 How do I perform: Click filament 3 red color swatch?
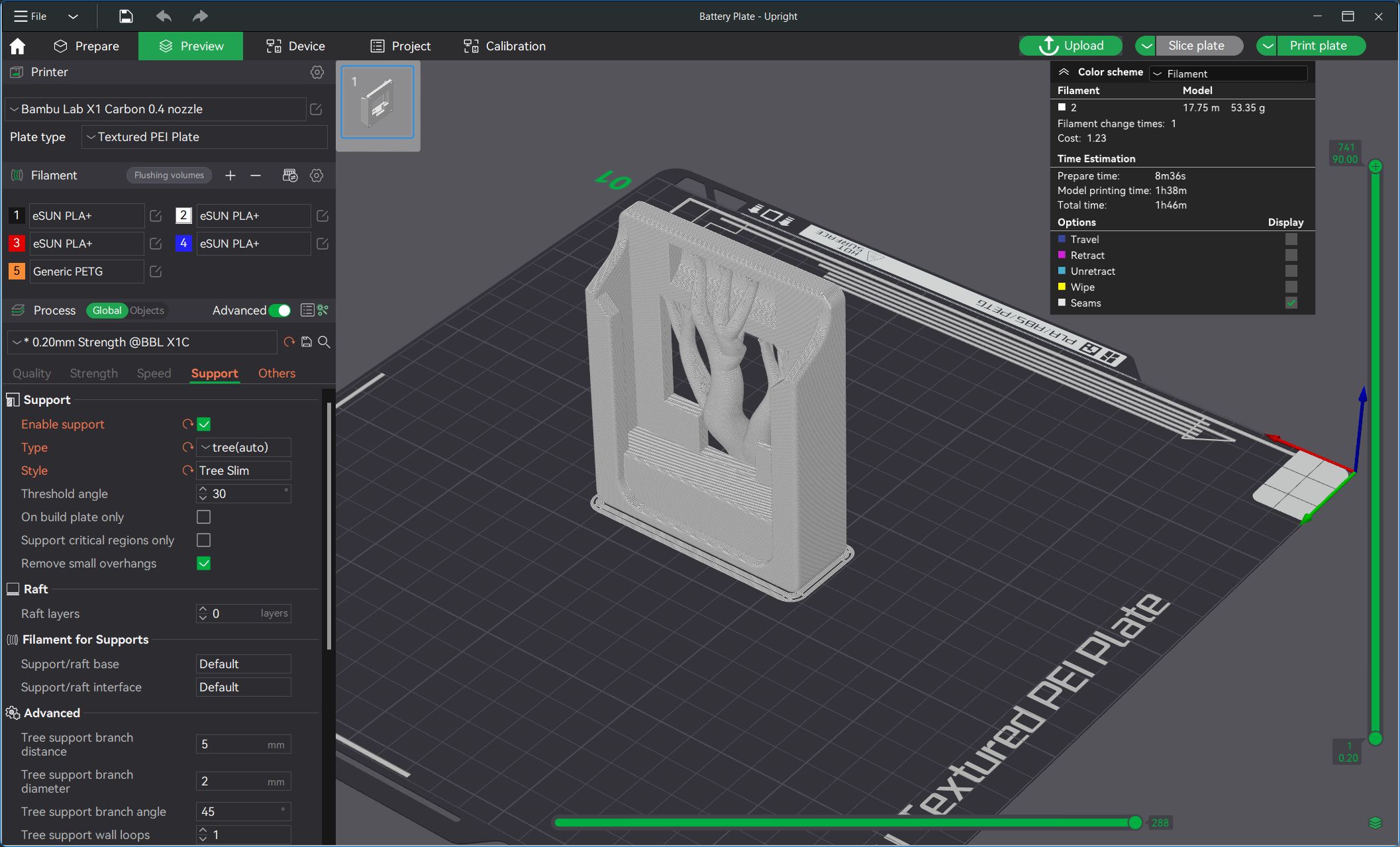tap(17, 244)
